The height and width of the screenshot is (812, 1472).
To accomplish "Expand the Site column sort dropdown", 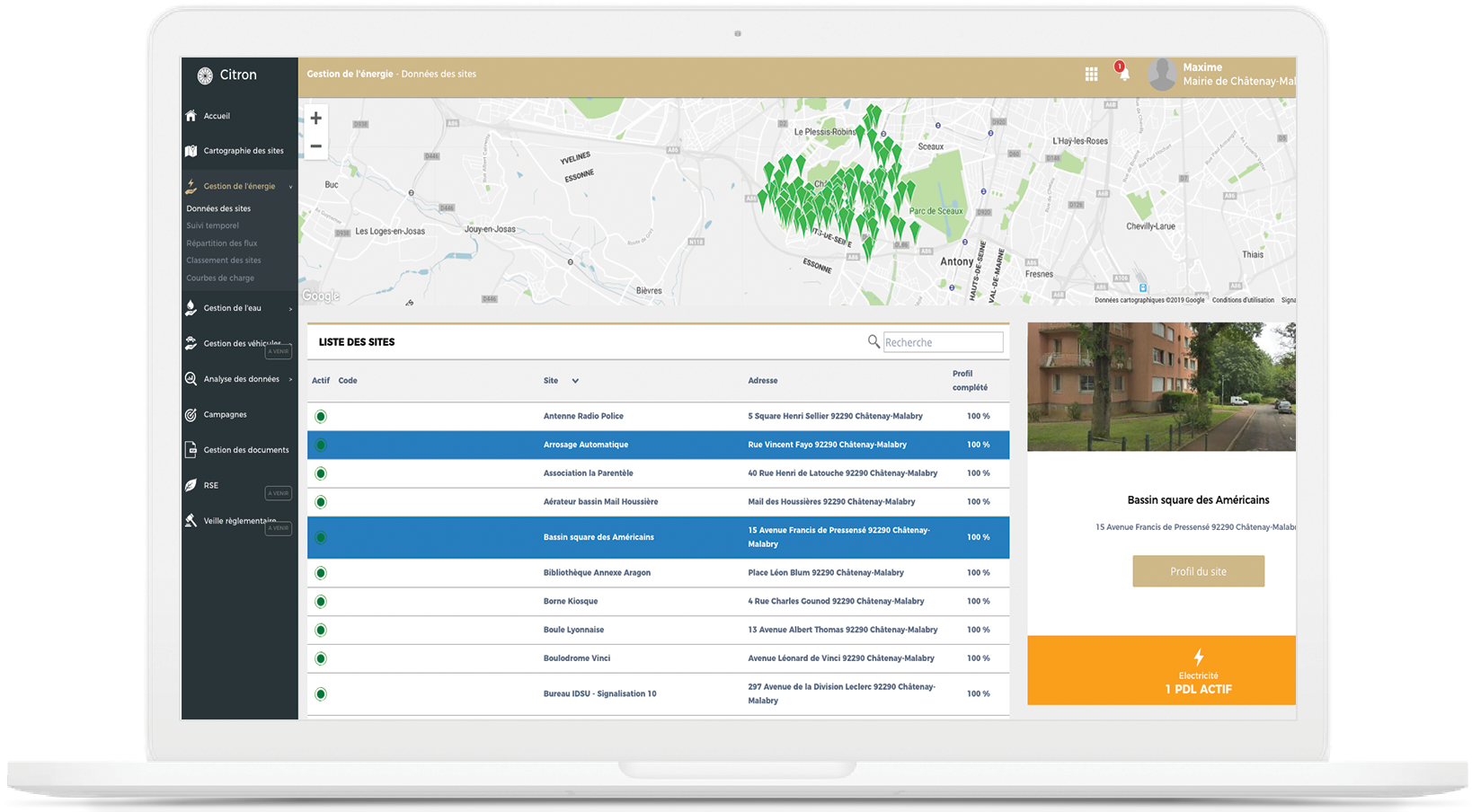I will pos(575,381).
